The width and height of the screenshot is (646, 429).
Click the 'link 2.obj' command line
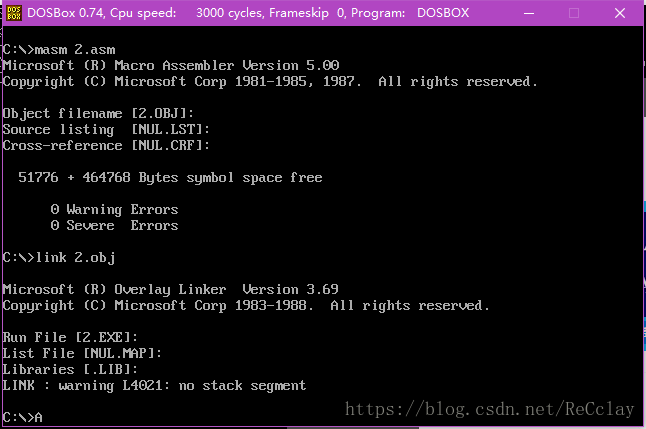[59, 258]
